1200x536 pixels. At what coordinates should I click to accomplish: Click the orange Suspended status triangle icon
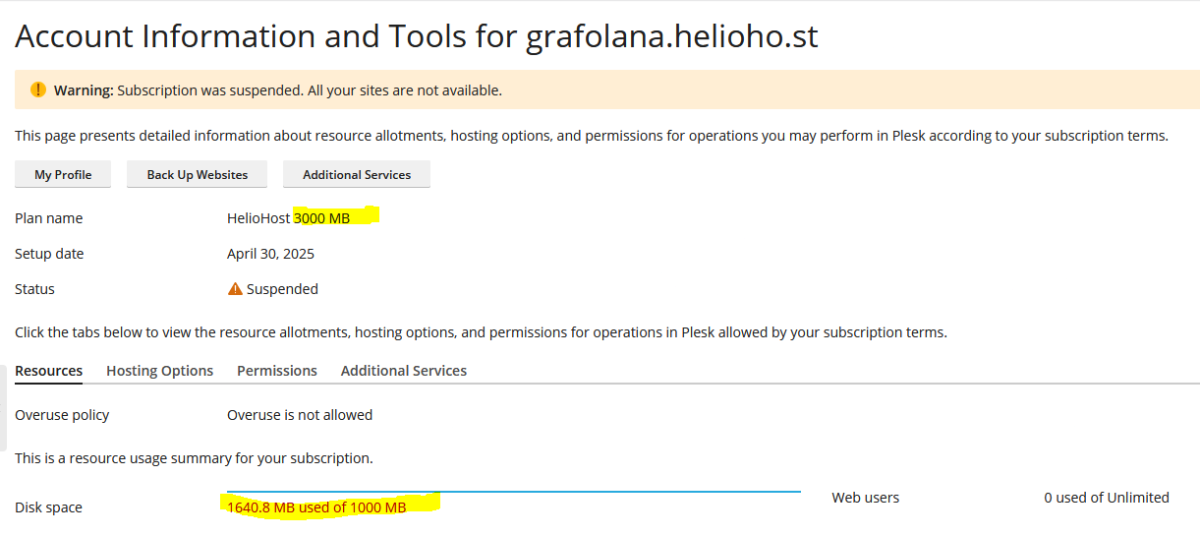pyautogui.click(x=235, y=289)
